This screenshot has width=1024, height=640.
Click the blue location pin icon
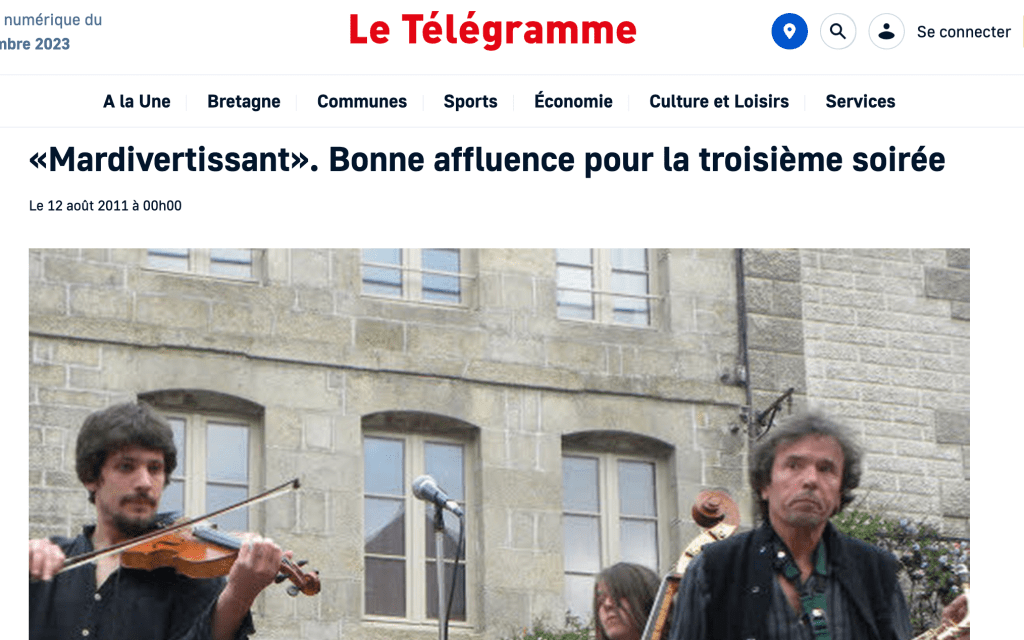coord(789,31)
